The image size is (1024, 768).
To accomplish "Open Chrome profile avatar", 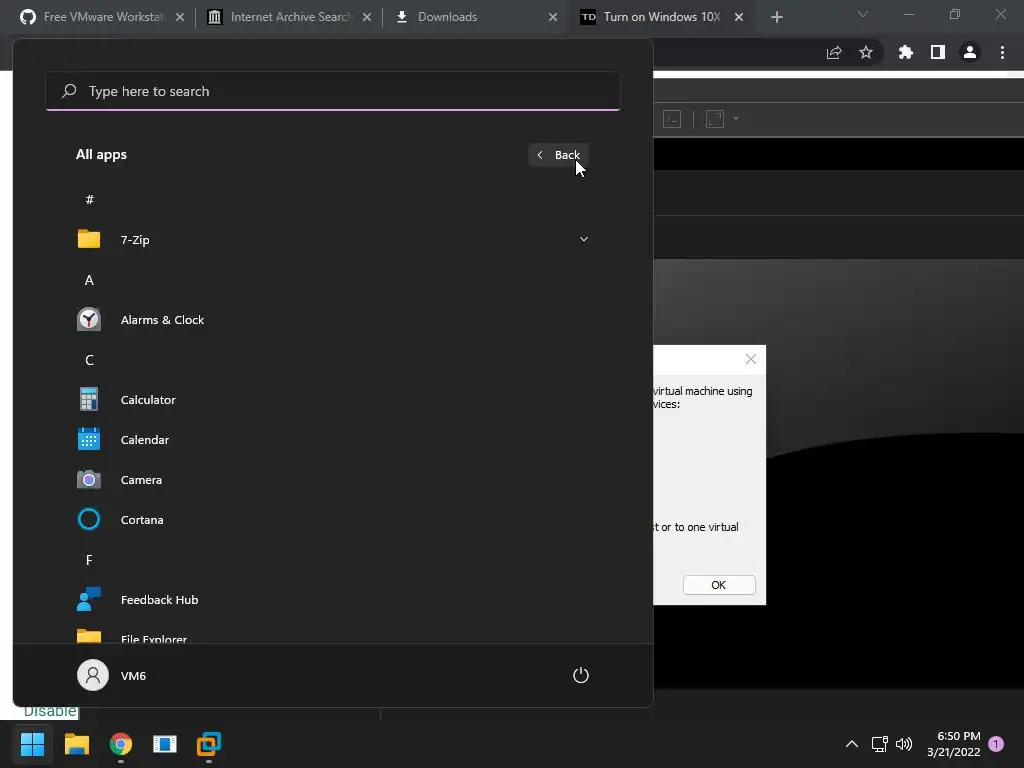I will click(x=970, y=52).
